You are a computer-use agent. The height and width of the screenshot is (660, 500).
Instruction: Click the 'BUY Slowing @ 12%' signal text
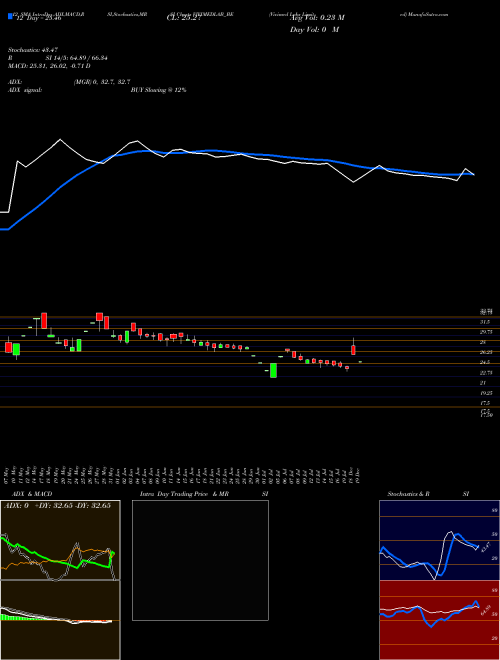pyautogui.click(x=159, y=90)
